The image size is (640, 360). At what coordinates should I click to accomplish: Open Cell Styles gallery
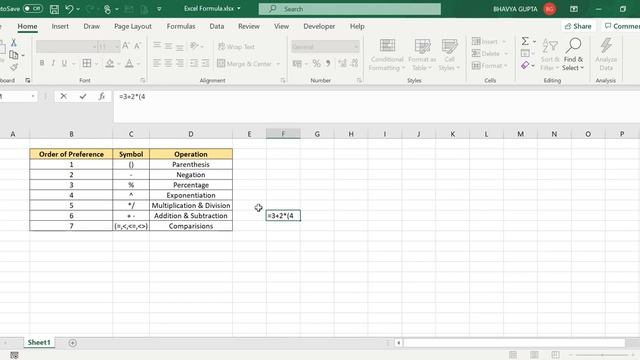(449, 55)
